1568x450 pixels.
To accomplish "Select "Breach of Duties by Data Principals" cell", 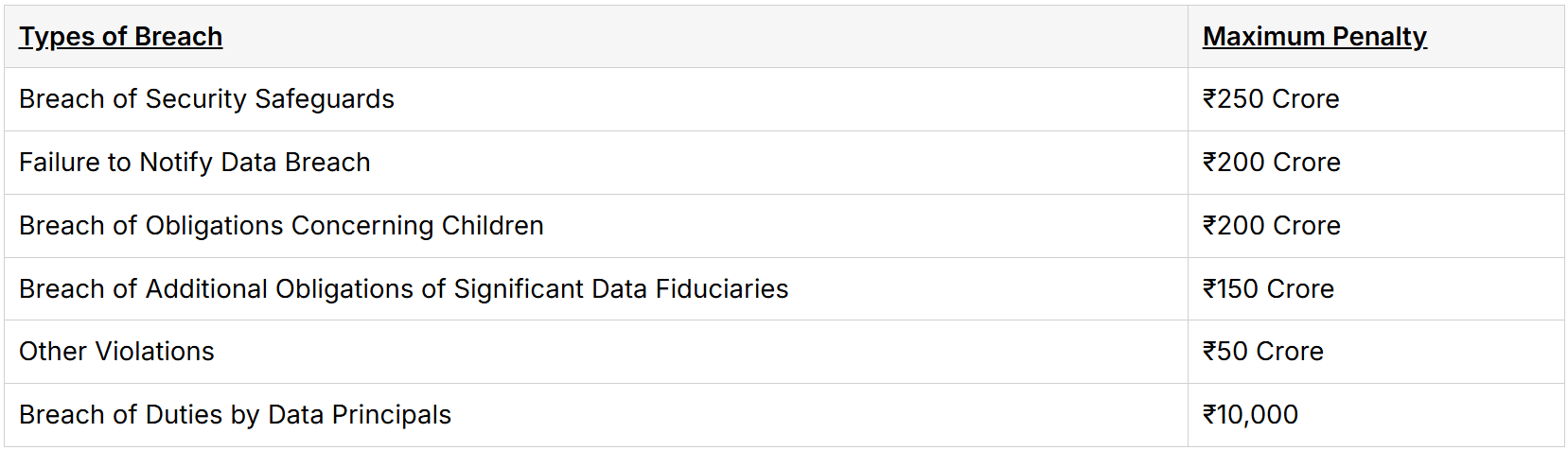I will pyautogui.click(x=235, y=415).
